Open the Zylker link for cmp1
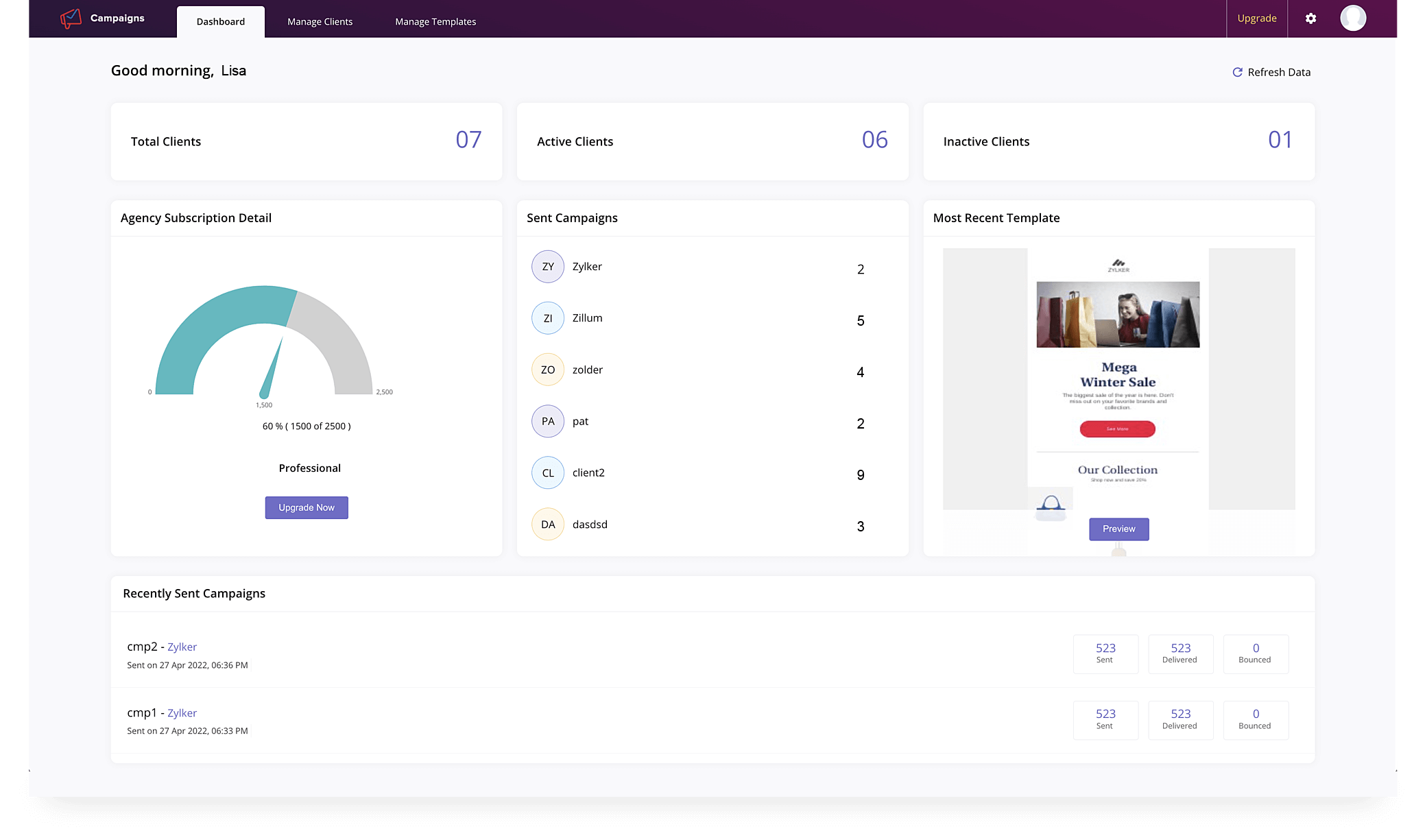The image size is (1425, 840). 182,713
